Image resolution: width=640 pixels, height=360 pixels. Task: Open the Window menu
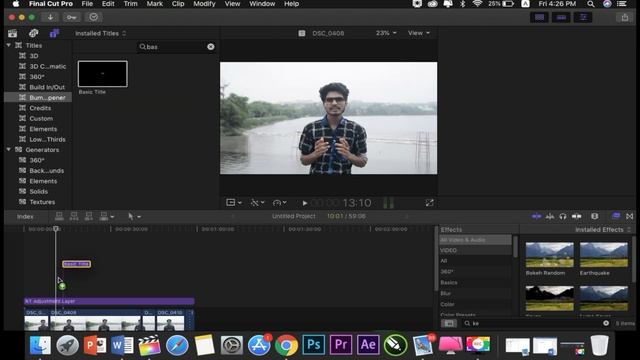pos(262,4)
